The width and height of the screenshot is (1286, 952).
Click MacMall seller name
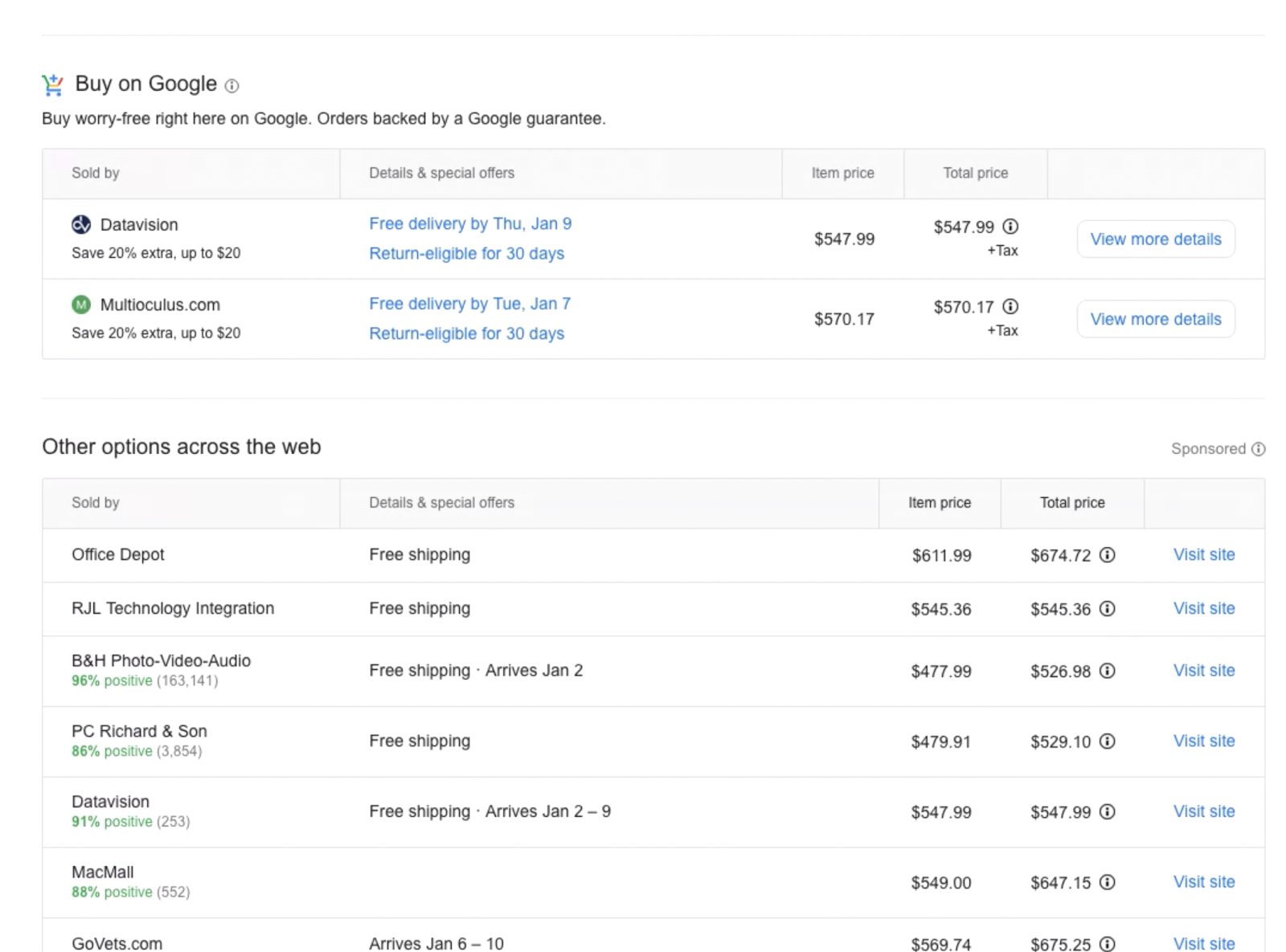(103, 872)
